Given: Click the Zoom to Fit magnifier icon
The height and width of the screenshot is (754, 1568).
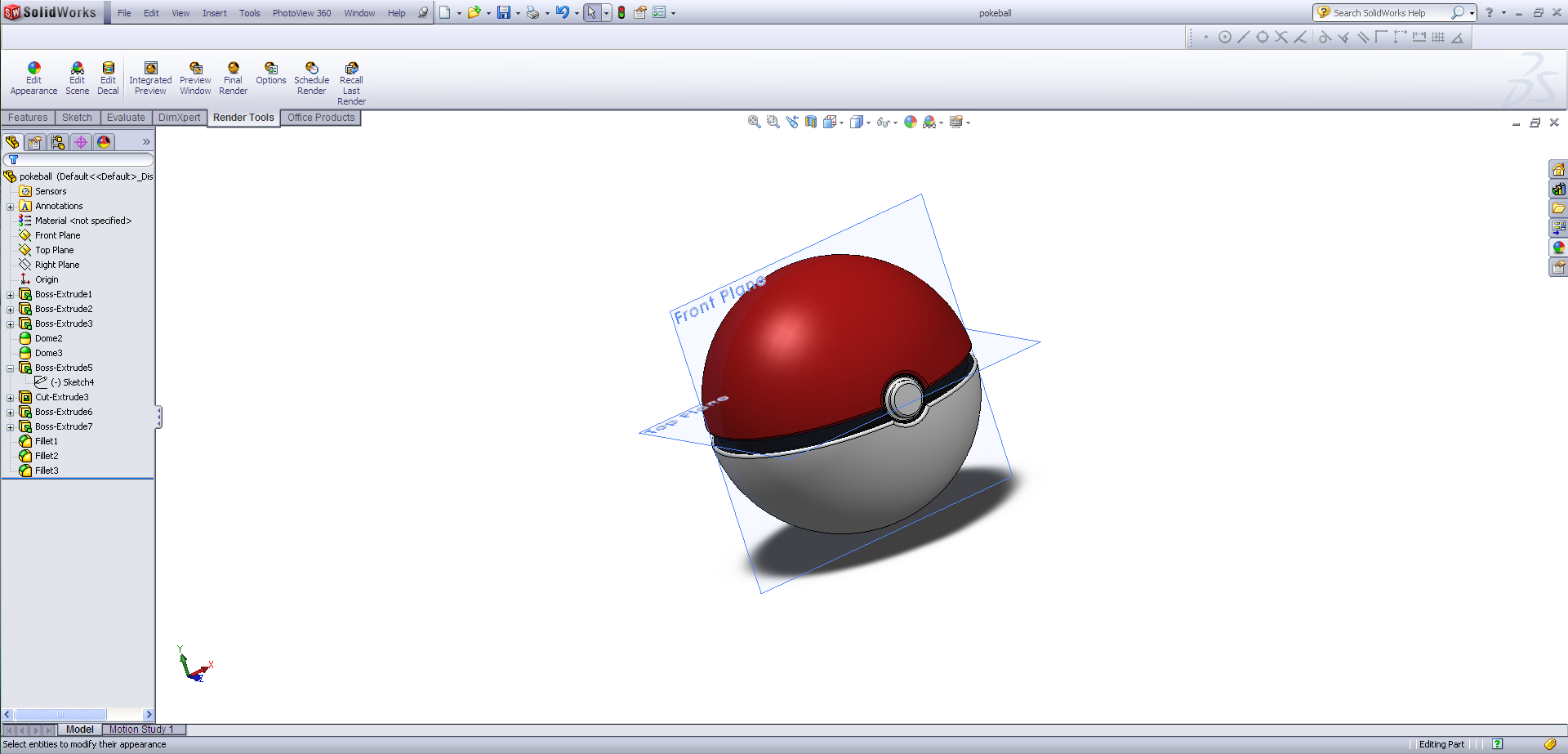Looking at the screenshot, I should (x=754, y=122).
